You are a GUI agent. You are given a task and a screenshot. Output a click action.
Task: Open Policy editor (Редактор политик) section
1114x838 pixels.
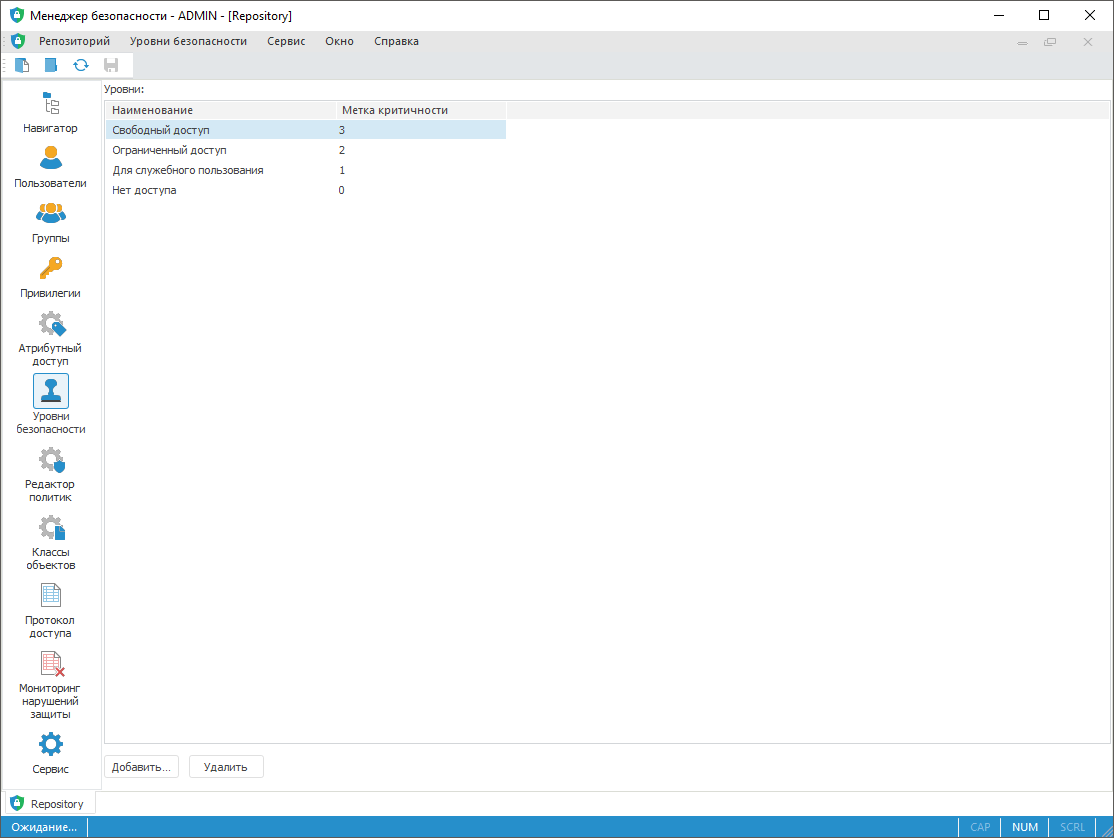click(x=50, y=475)
